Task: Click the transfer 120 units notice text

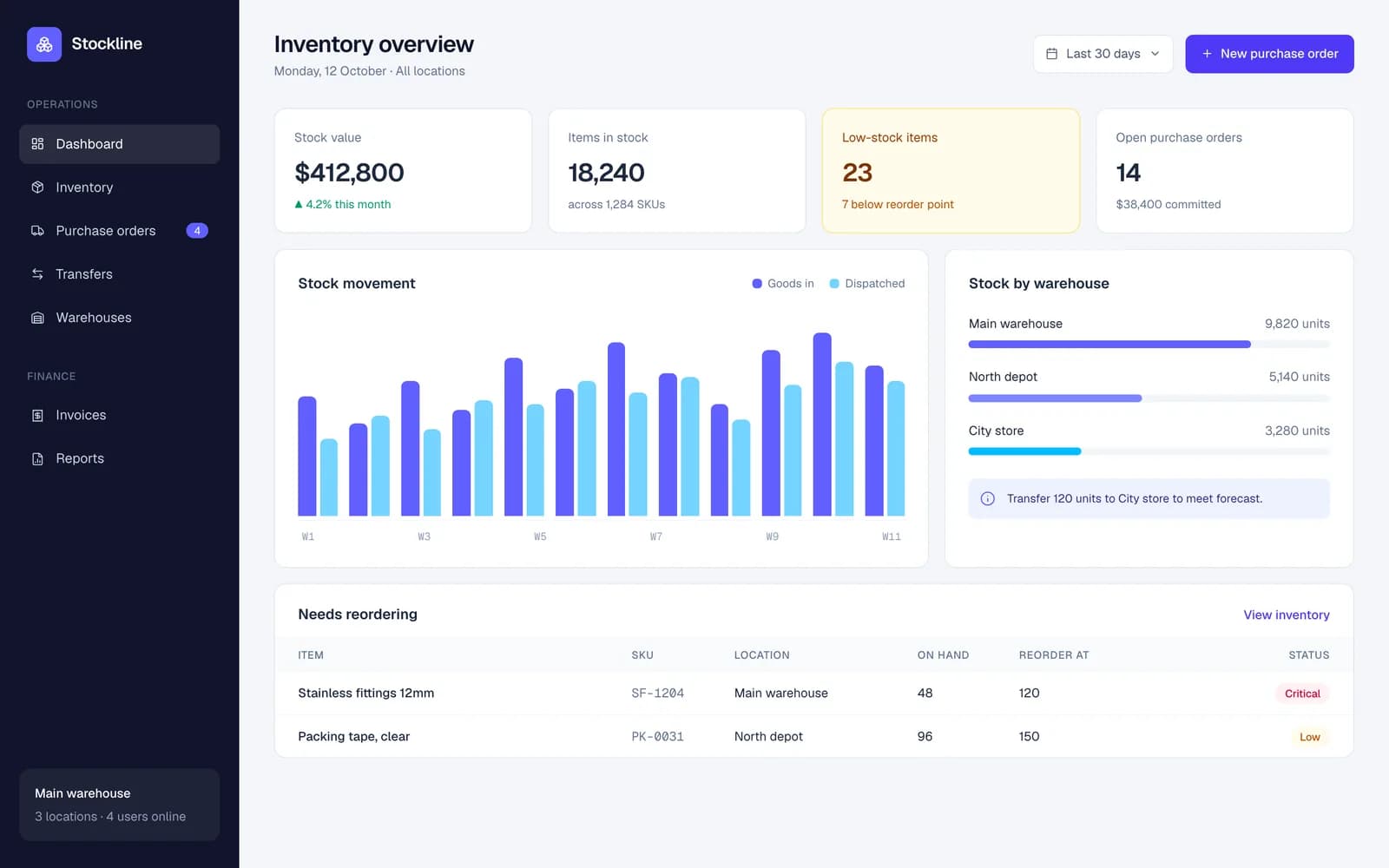Action: (x=1135, y=499)
